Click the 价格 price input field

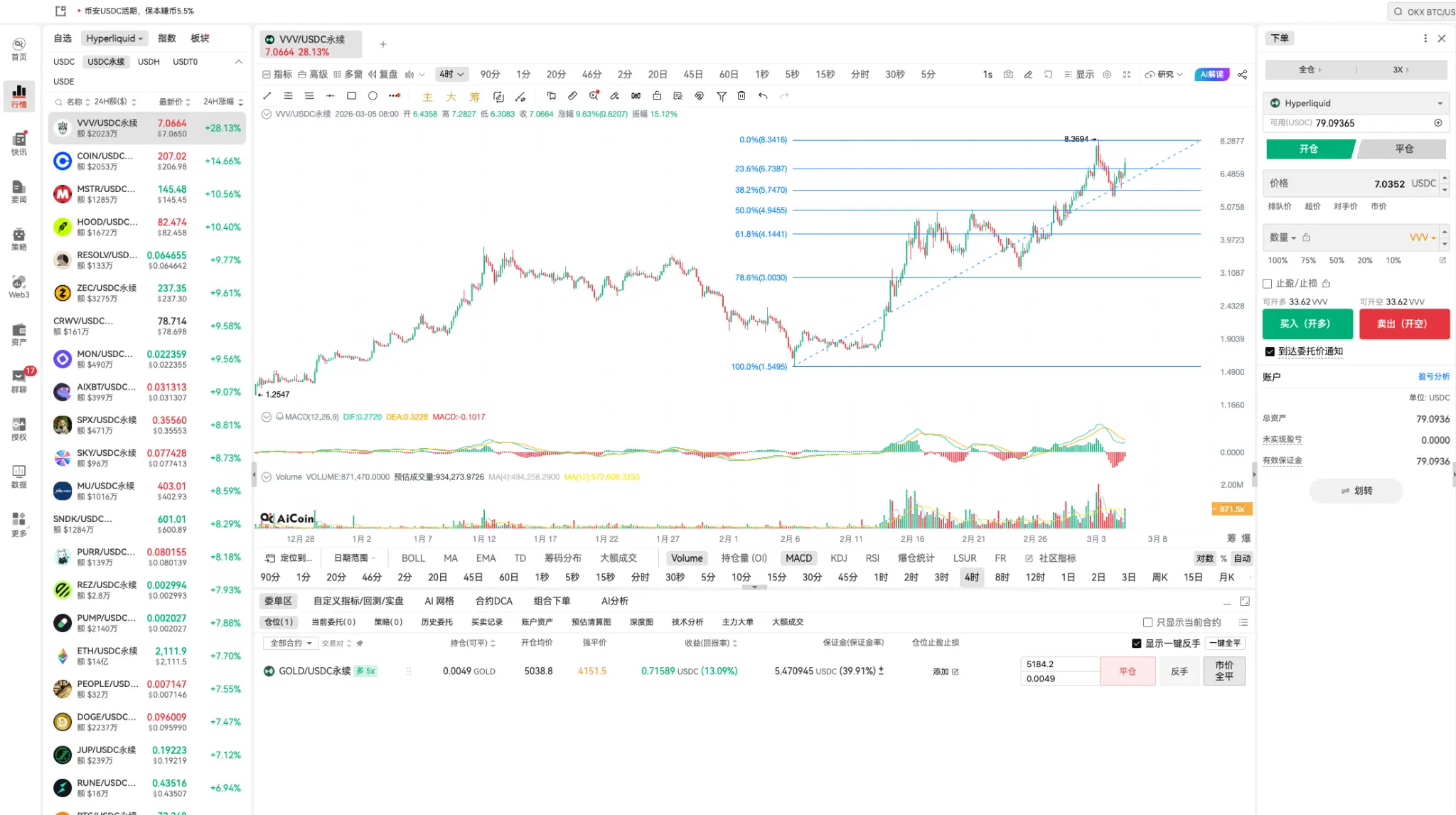pyautogui.click(x=1351, y=183)
